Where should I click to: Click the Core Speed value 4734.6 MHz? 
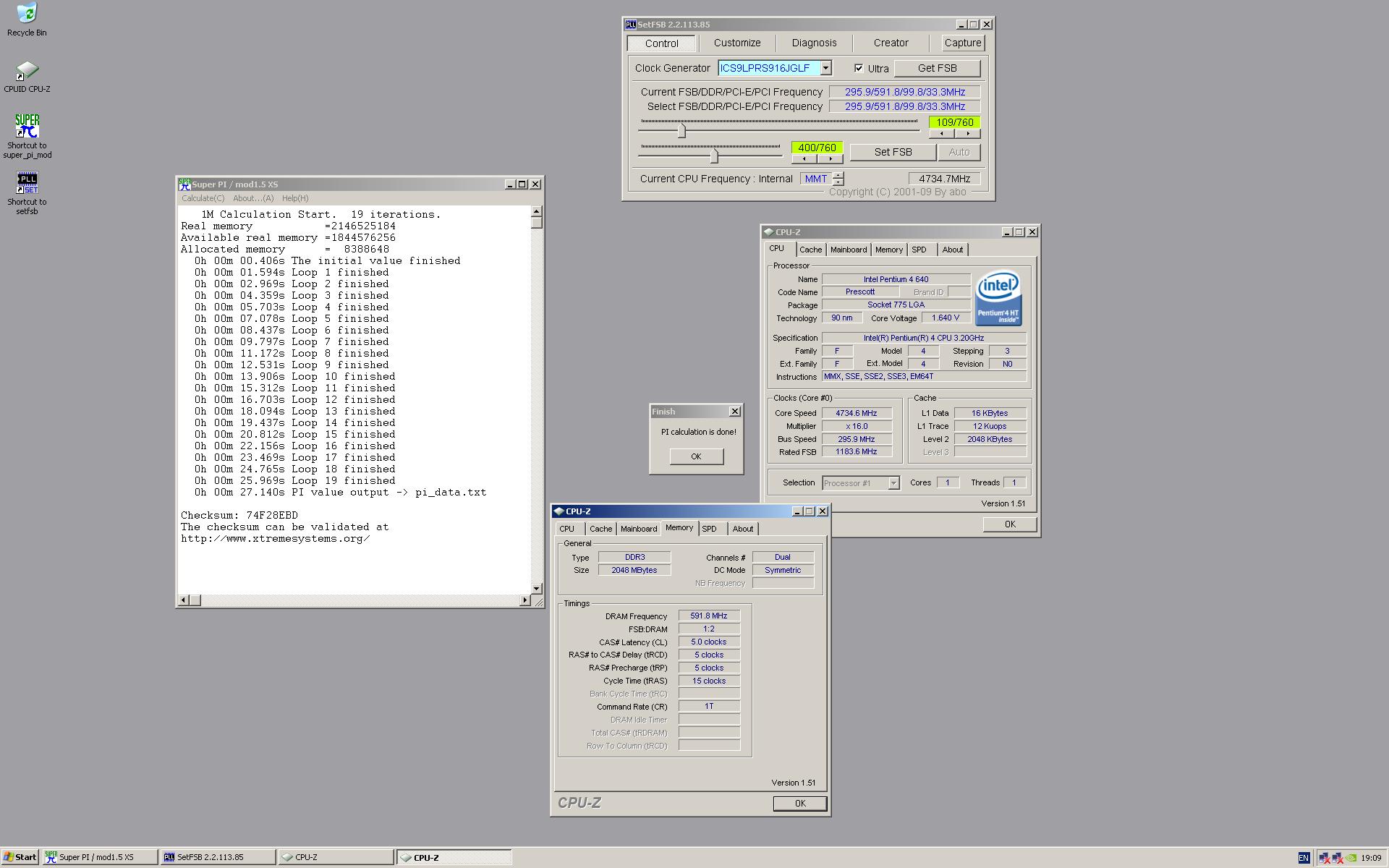click(856, 413)
